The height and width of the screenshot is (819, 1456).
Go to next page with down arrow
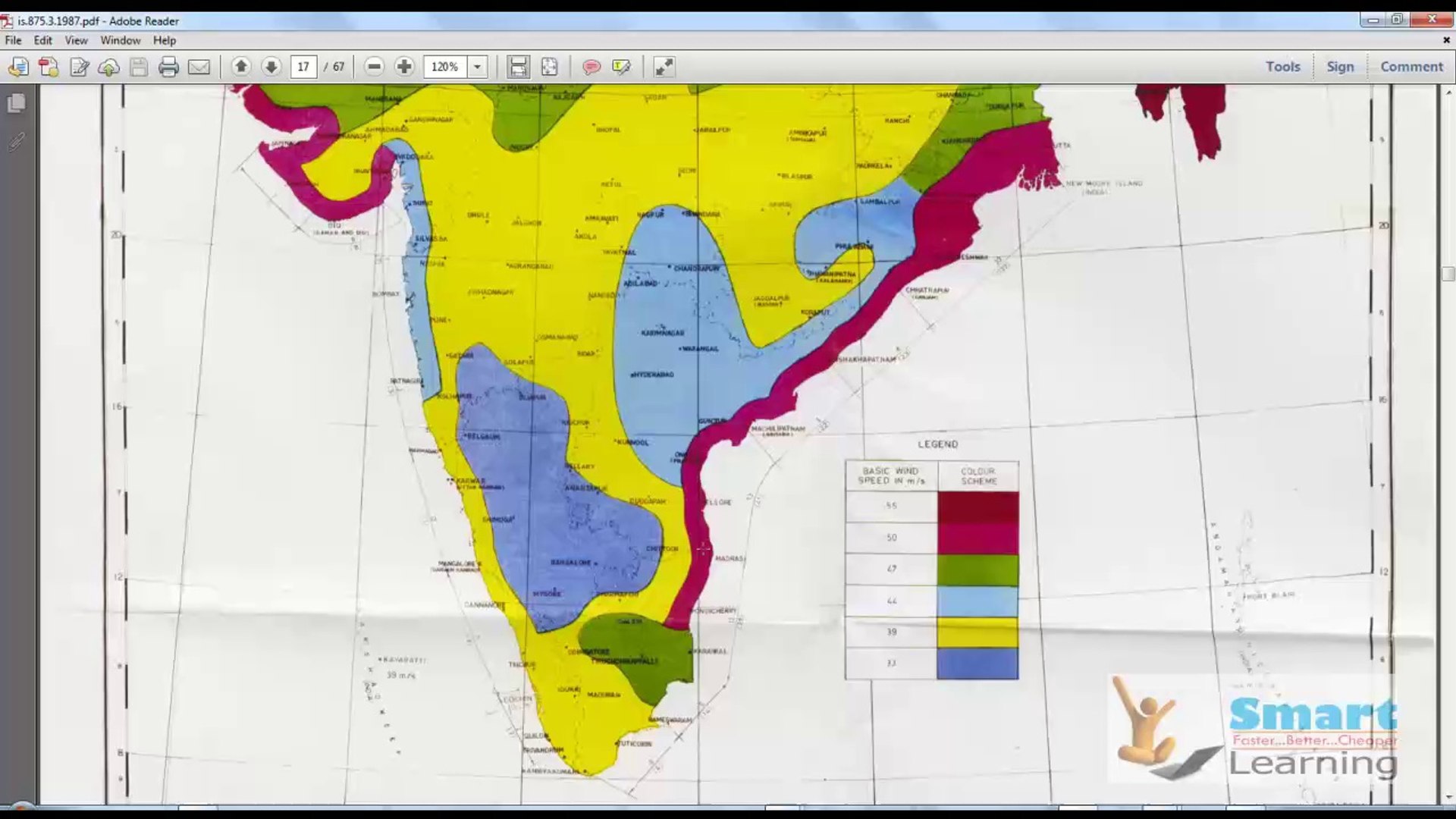click(x=271, y=67)
